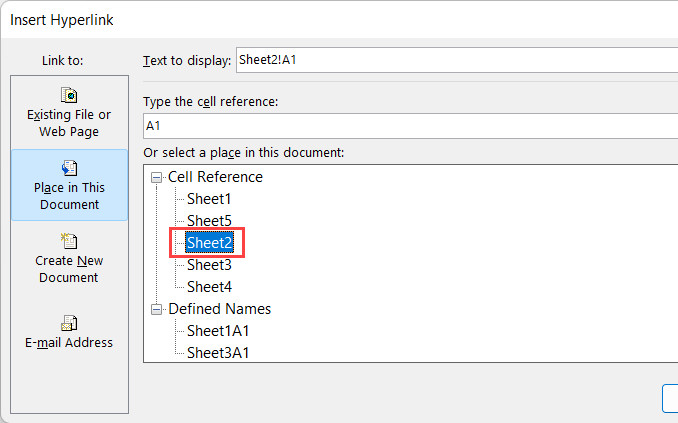
Task: Click the Text to display field
Action: [455, 60]
